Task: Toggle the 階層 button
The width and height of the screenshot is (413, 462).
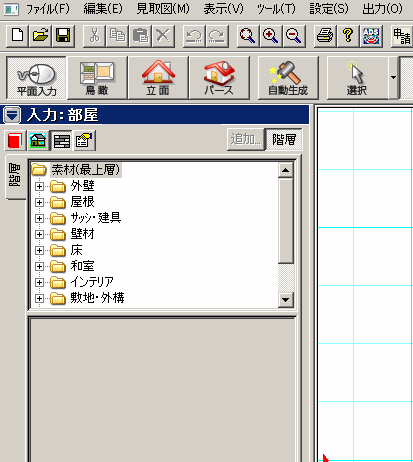Action: pyautogui.click(x=284, y=139)
